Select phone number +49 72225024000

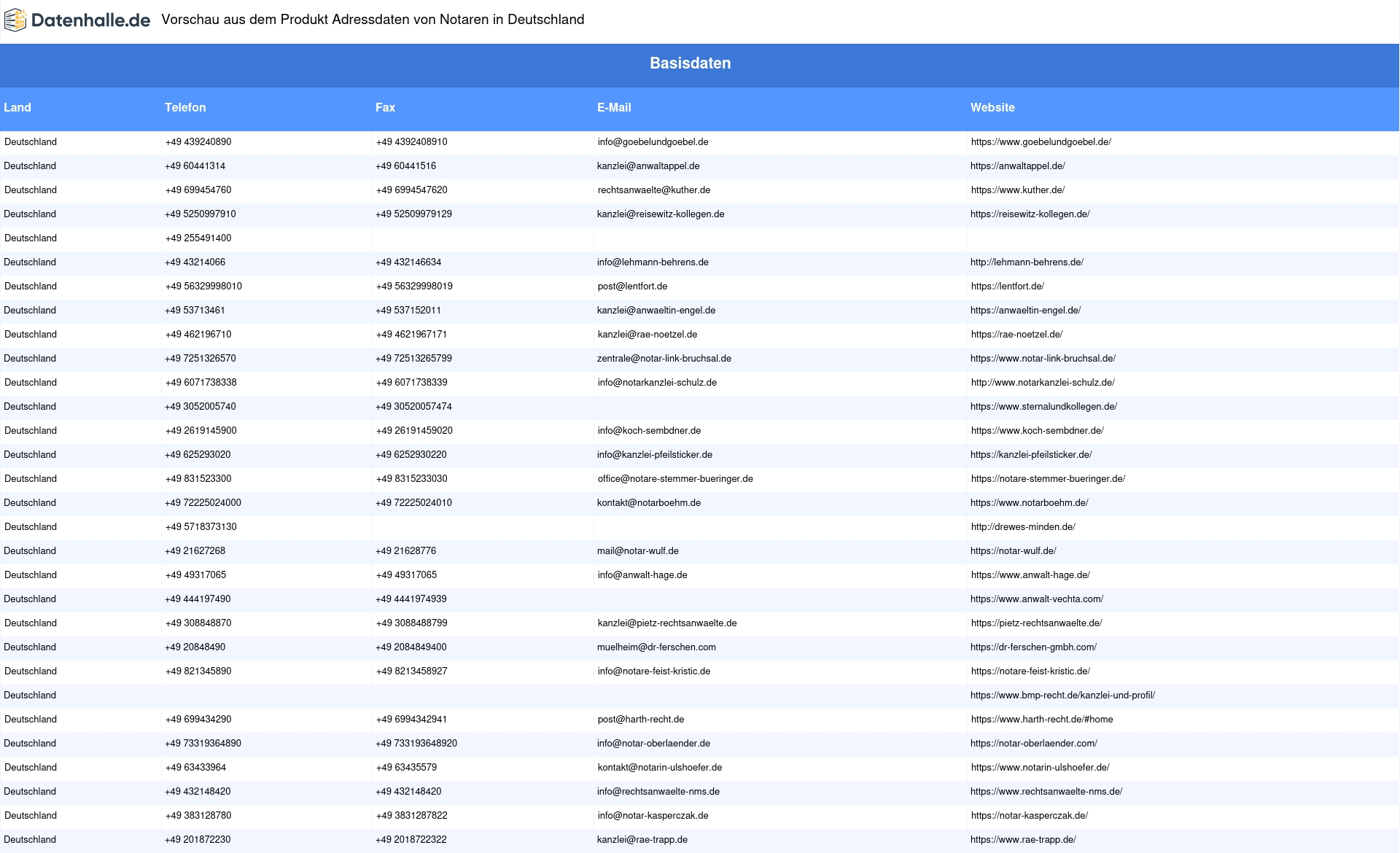tap(203, 503)
